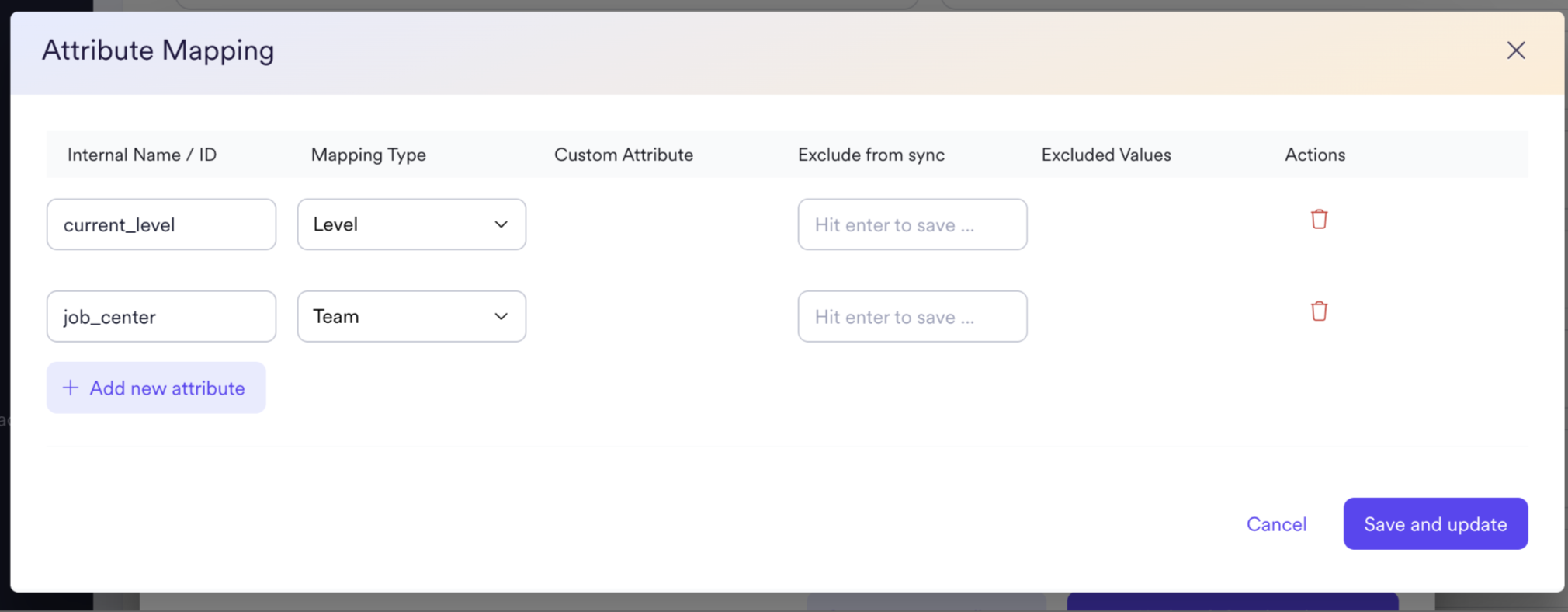This screenshot has height=612, width=1568.
Task: Click the Actions column header
Action: (x=1314, y=155)
